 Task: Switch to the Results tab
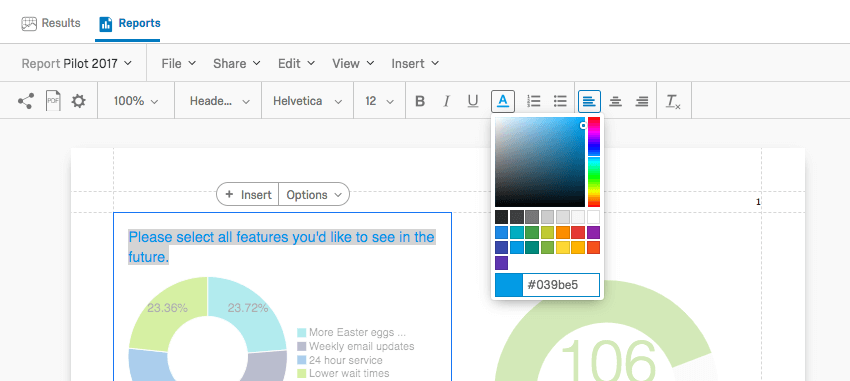coord(51,23)
